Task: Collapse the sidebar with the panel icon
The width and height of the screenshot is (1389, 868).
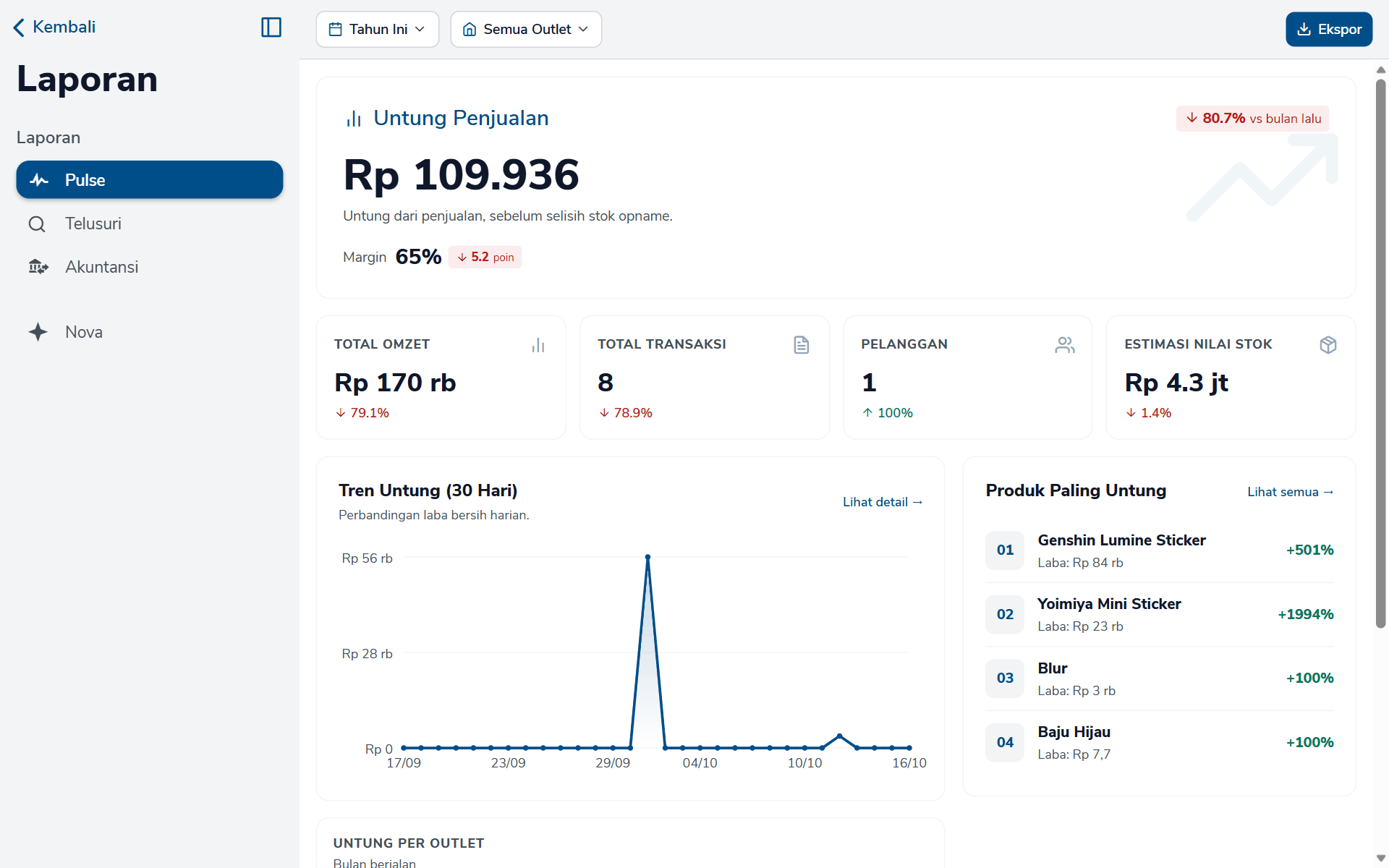Action: 271,27
